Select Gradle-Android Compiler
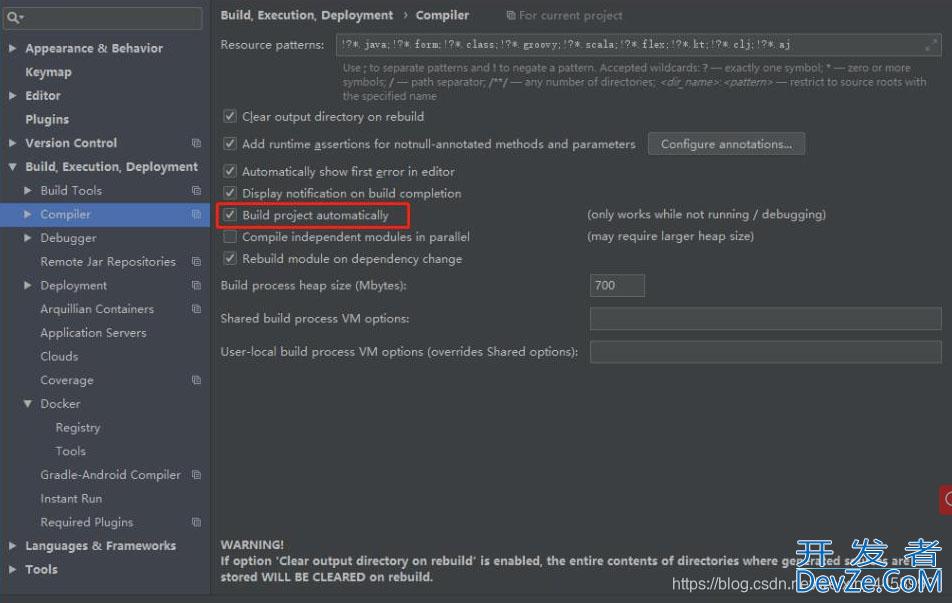Viewport: 952px width, 603px height. pyautogui.click(x=110, y=475)
